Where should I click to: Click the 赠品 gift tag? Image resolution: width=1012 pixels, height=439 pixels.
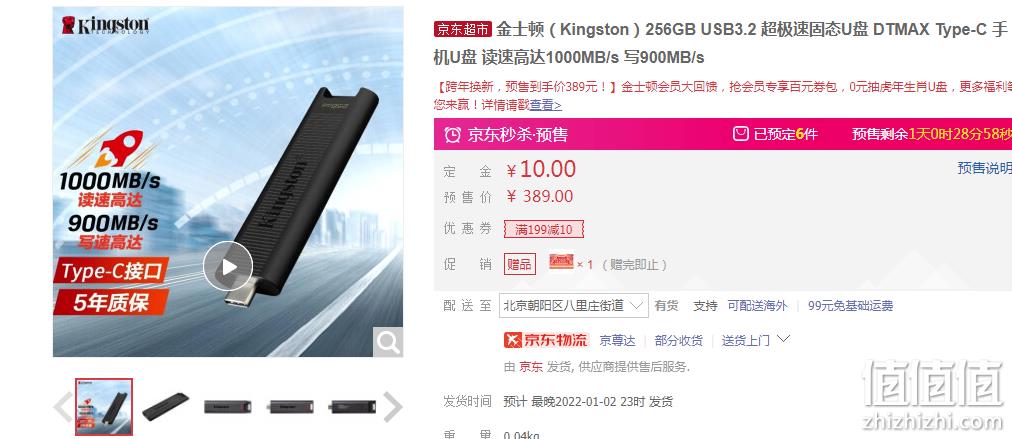[x=520, y=264]
